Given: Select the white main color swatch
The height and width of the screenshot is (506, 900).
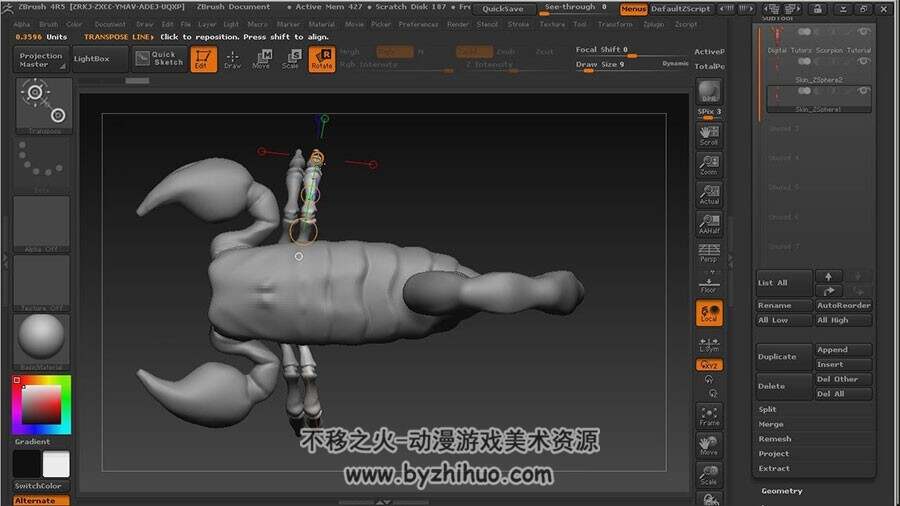Looking at the screenshot, I should [x=56, y=464].
